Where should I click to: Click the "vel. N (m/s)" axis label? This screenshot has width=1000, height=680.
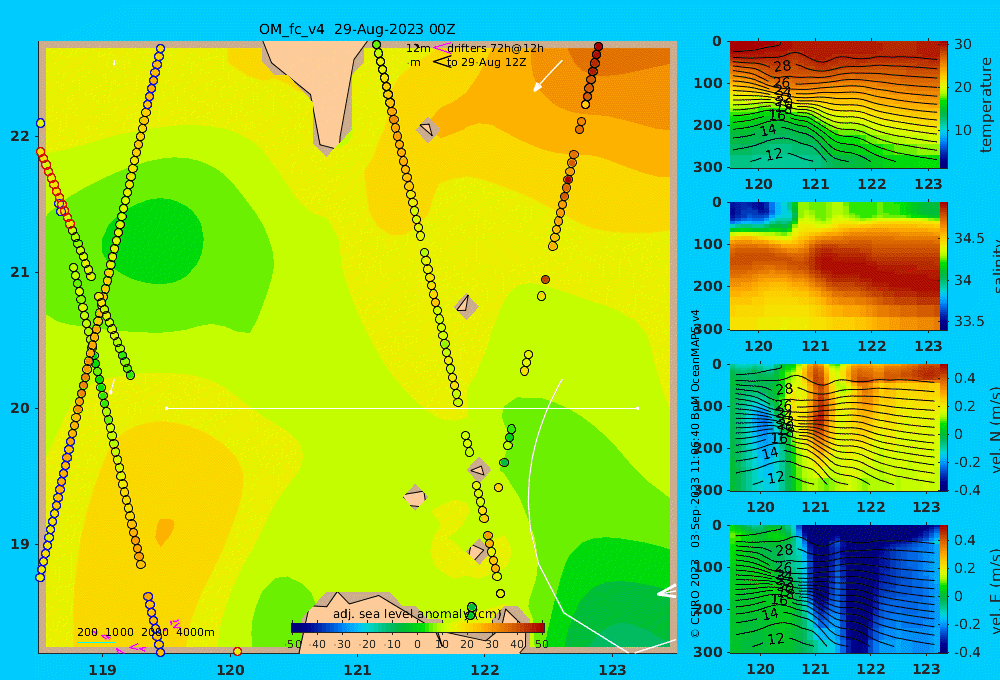[x=996, y=429]
